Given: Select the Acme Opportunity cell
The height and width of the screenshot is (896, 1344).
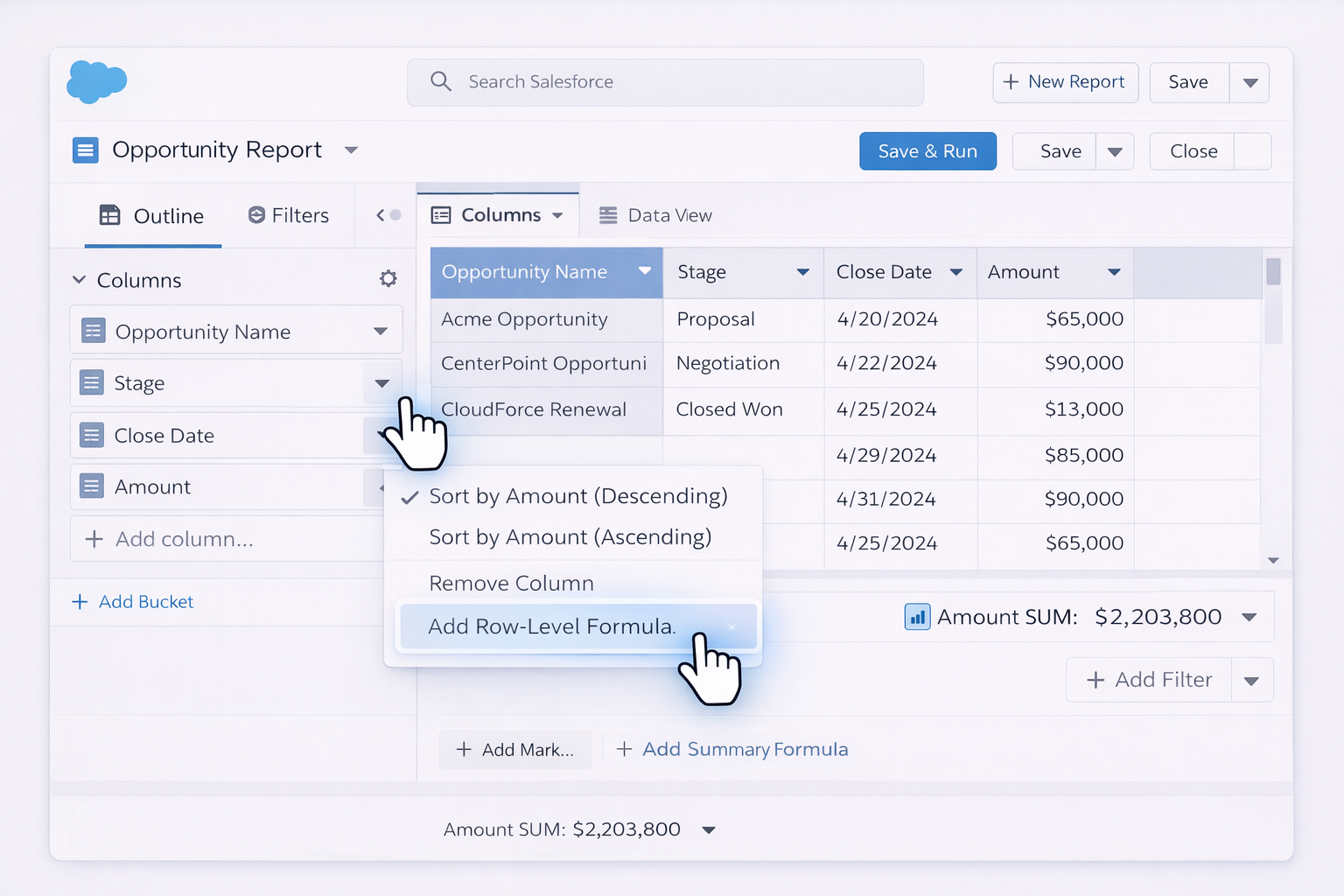Looking at the screenshot, I should pos(547,319).
